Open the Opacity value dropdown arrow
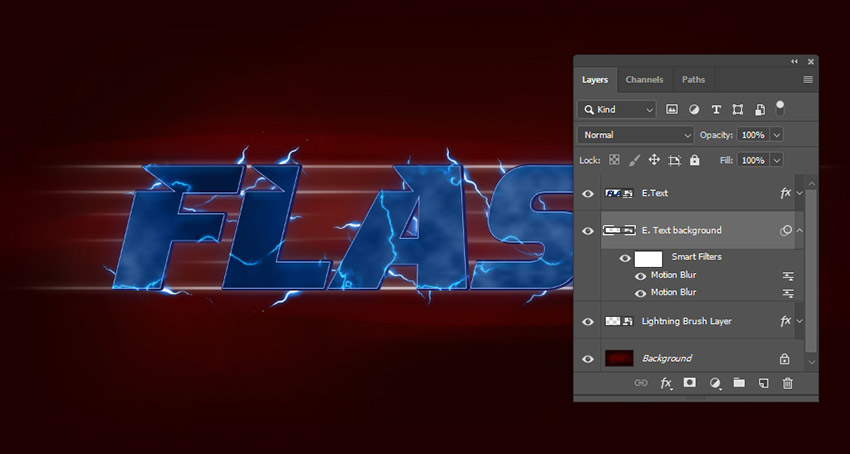Screen dimensions: 850x454 coord(777,135)
